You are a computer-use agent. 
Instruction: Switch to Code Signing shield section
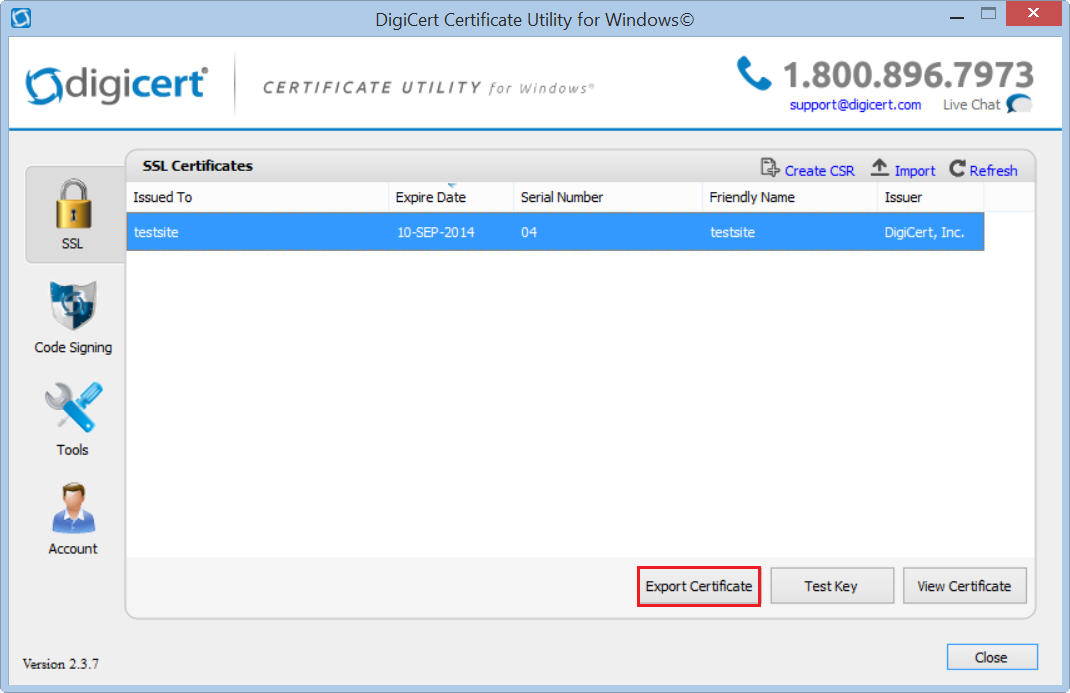(x=73, y=317)
